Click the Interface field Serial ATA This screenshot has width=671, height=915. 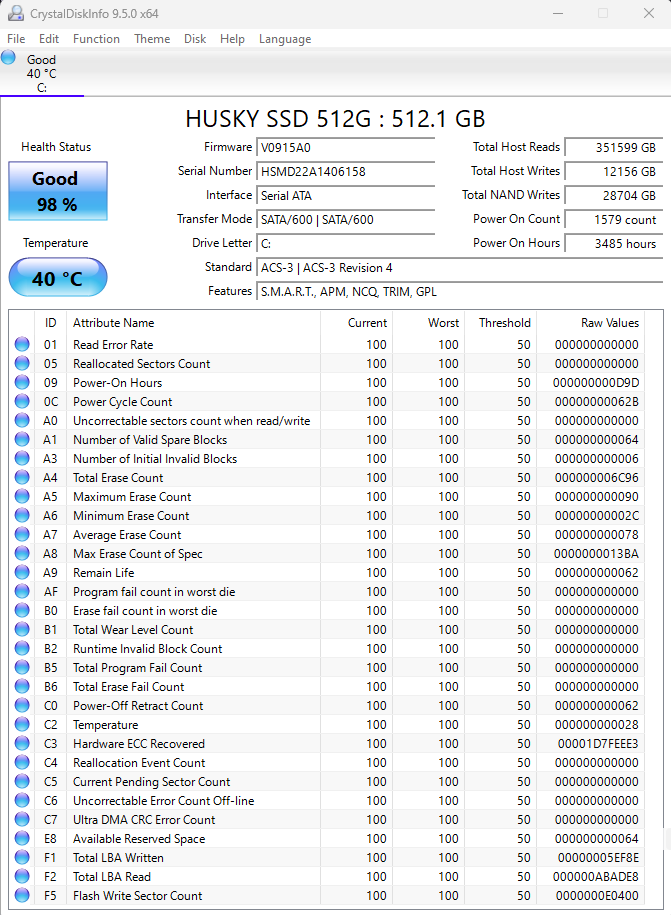346,195
